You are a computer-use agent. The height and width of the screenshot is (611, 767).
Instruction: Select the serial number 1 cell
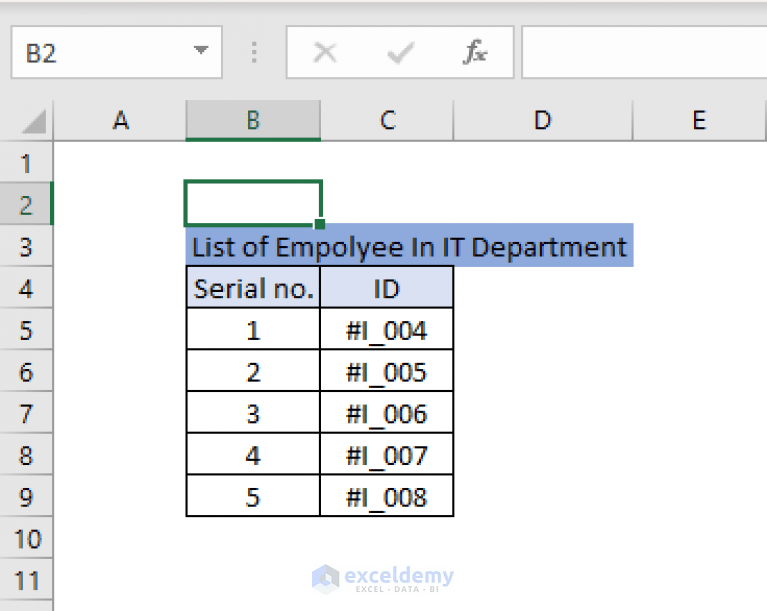253,329
